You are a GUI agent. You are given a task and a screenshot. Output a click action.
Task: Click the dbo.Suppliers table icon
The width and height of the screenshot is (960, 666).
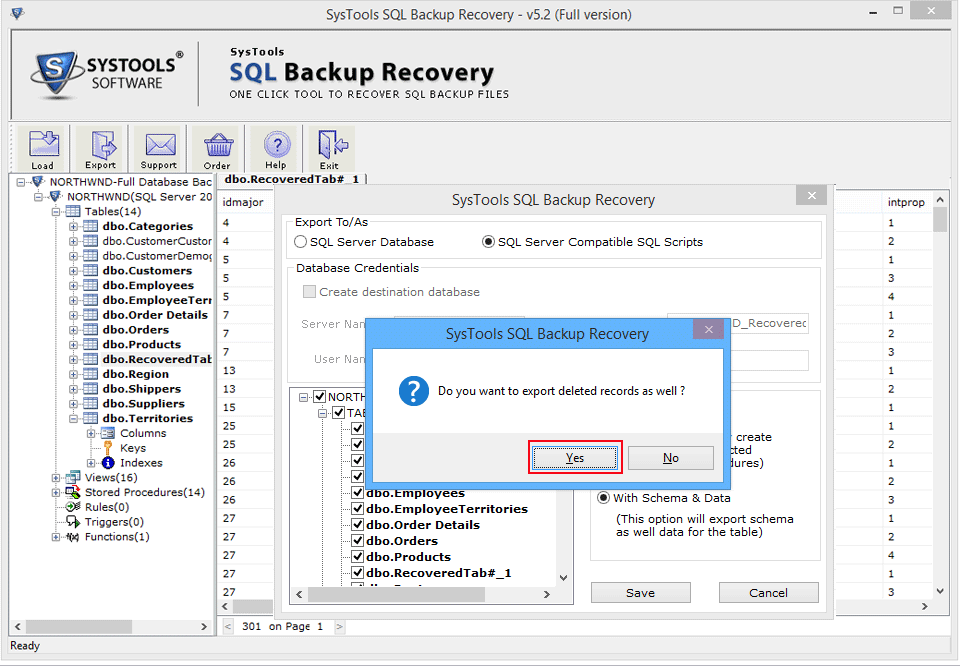[91, 403]
